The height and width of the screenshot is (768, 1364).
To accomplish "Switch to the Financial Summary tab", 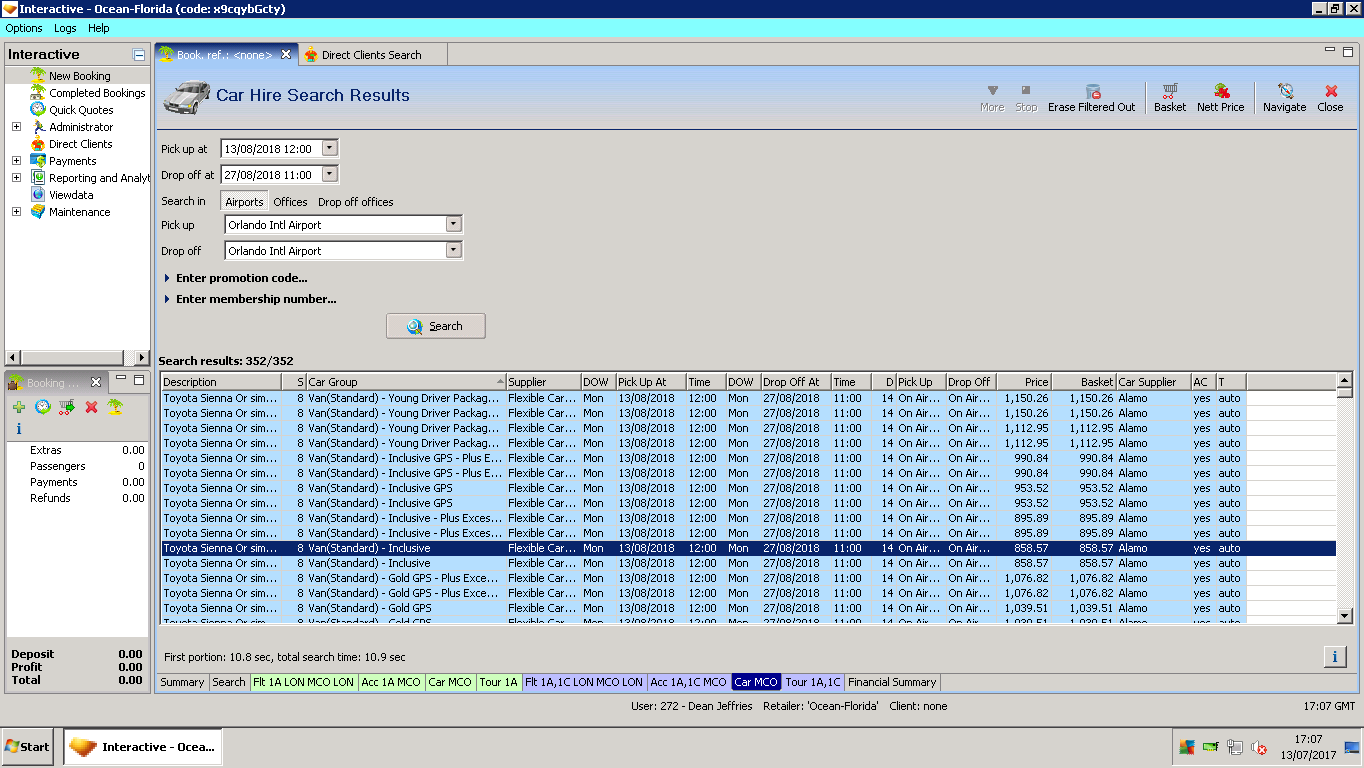I will point(892,682).
